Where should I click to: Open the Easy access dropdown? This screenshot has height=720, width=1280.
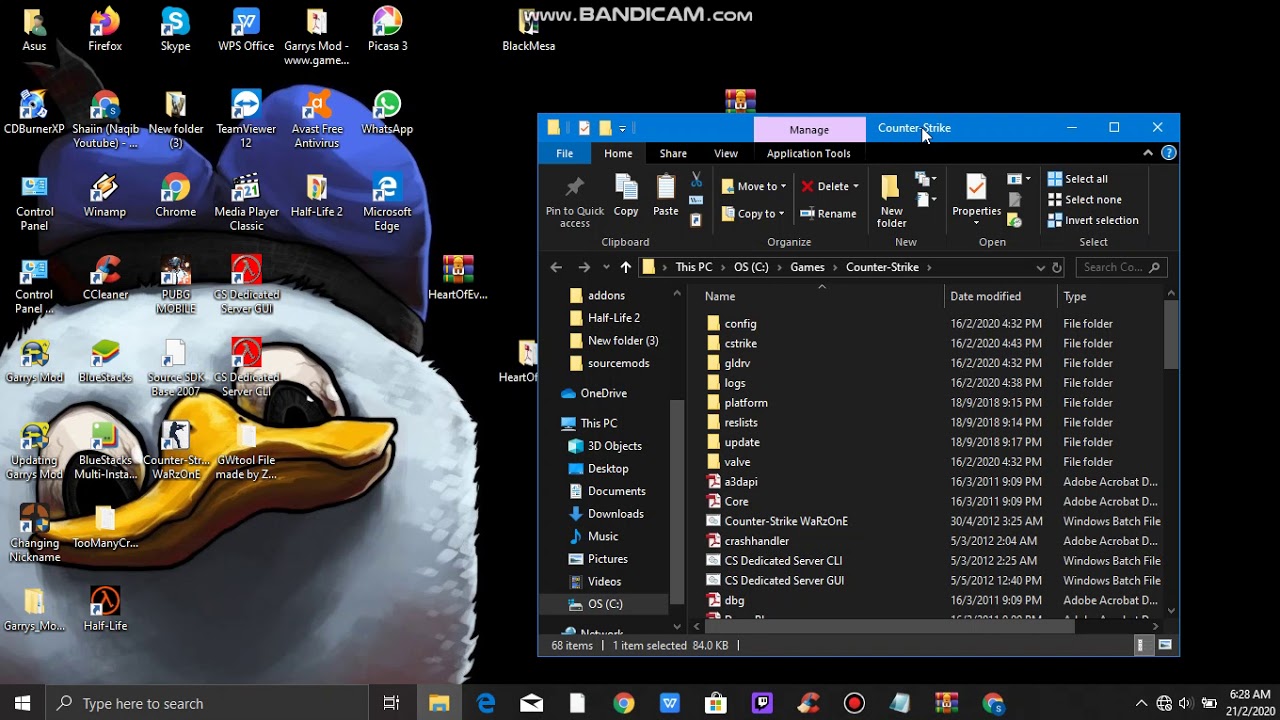926,200
